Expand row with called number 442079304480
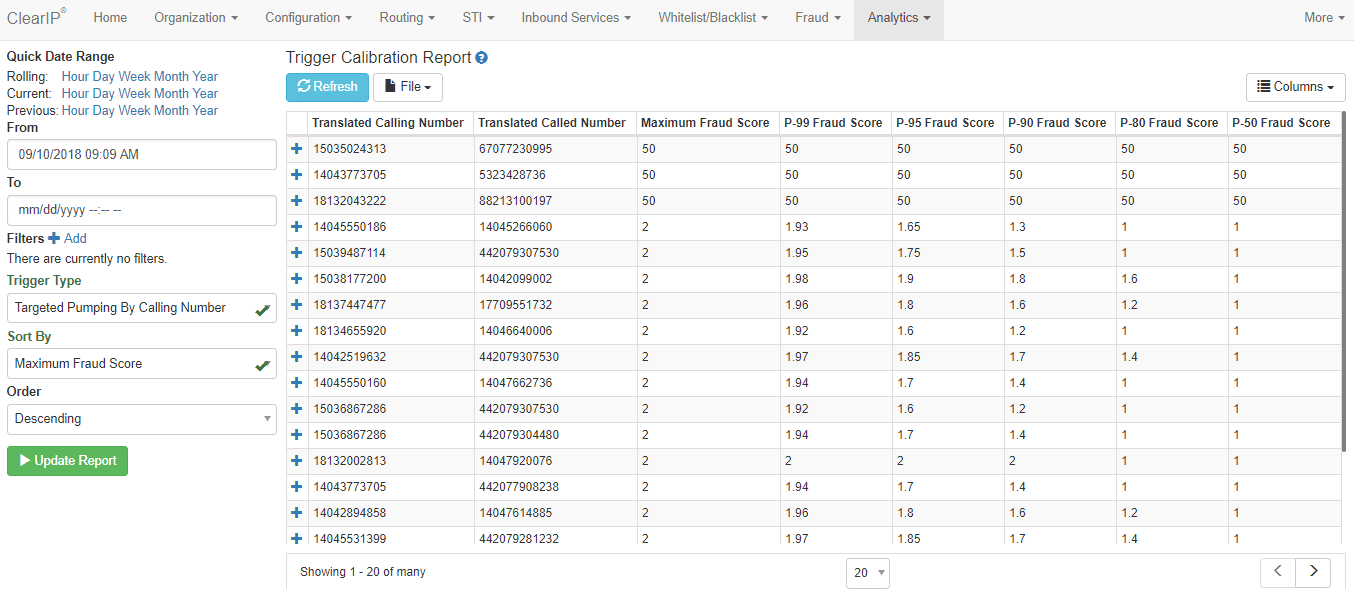Screen dimensions: 1354x589 pos(296,435)
